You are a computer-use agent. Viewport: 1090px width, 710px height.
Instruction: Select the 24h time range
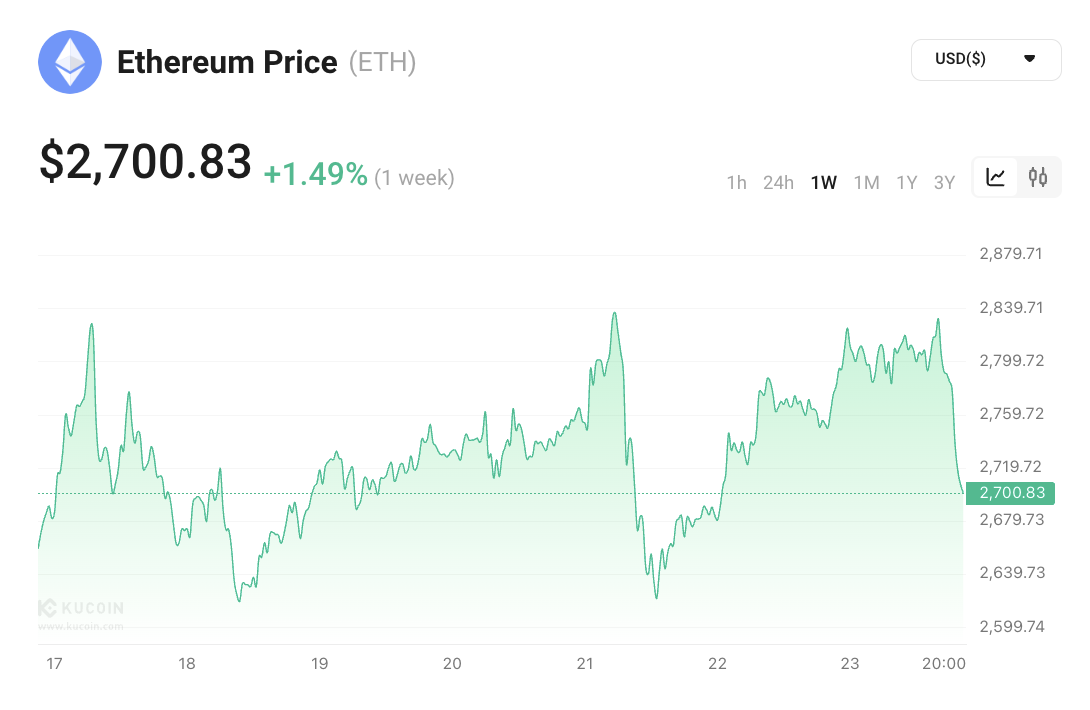(x=778, y=183)
